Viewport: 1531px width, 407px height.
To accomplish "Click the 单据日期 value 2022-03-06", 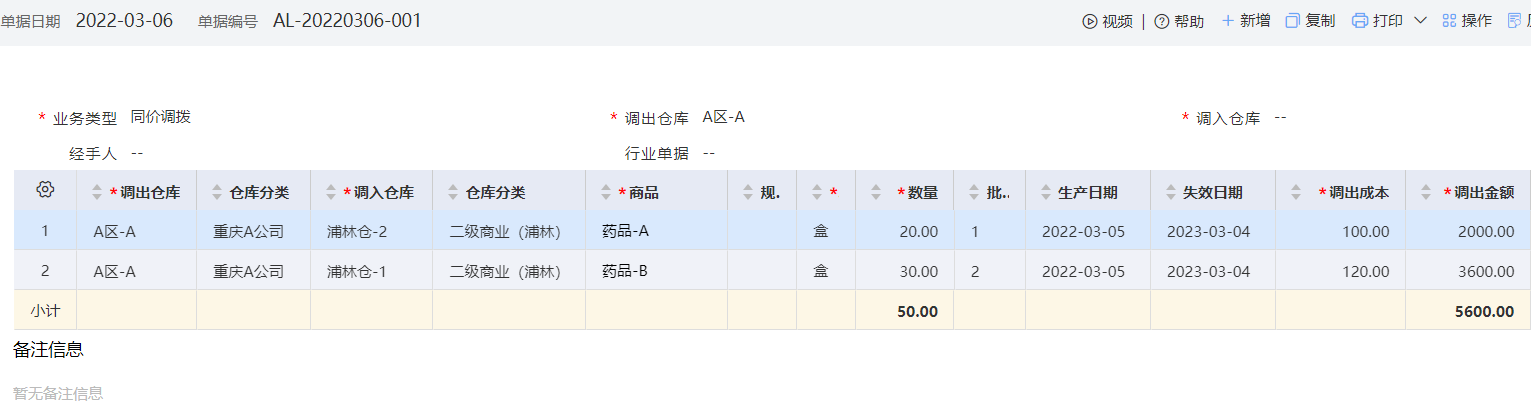I will point(124,21).
